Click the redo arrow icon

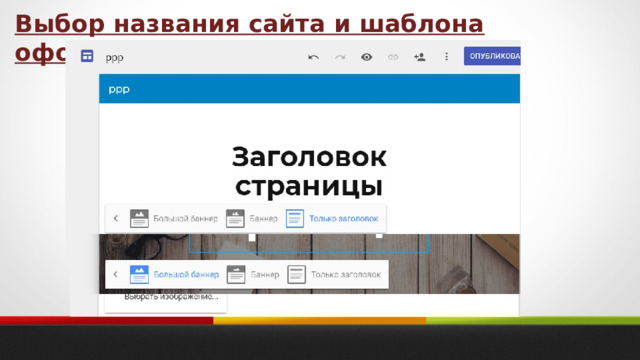340,57
